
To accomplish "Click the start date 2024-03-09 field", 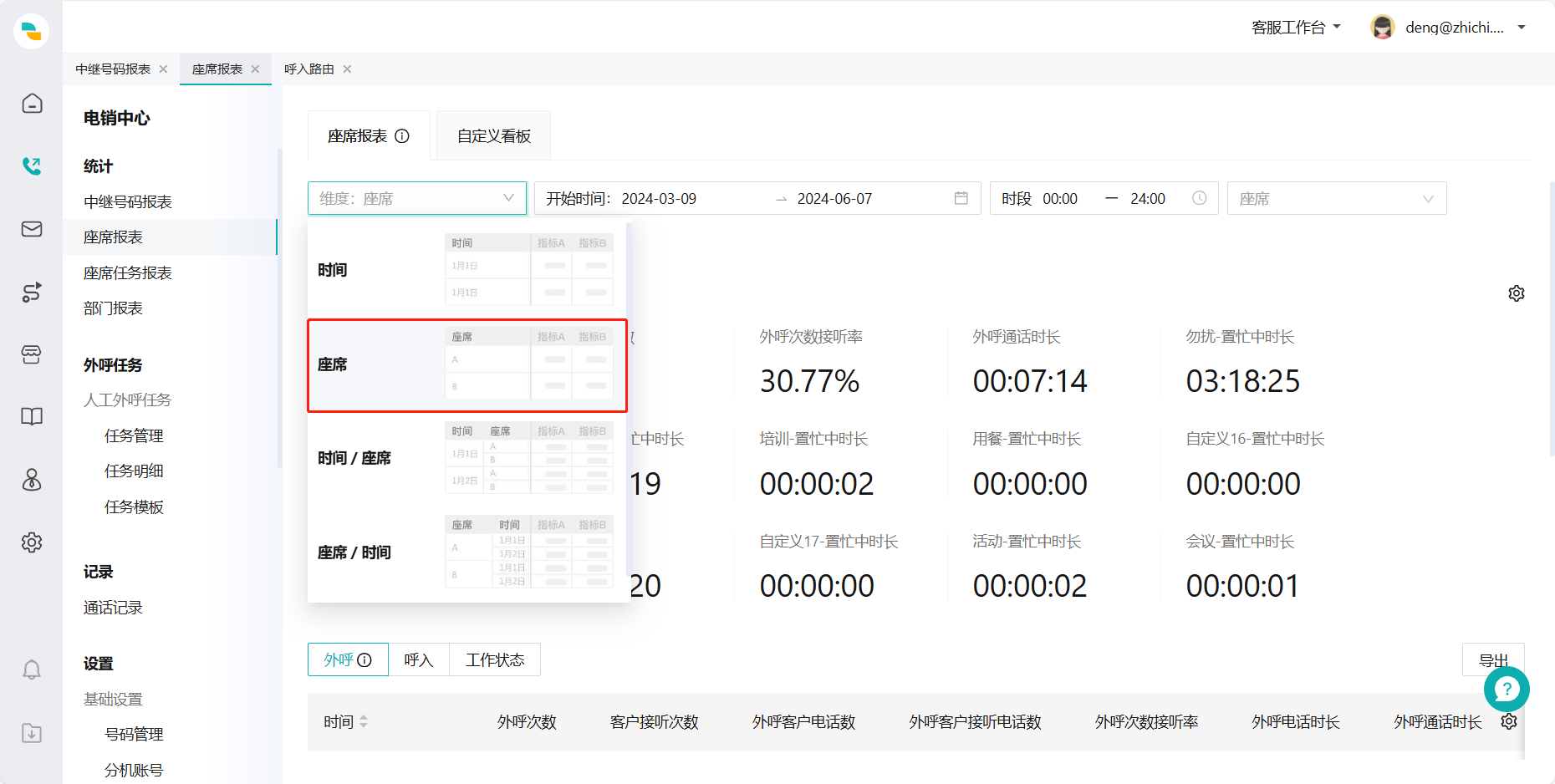I will (x=659, y=199).
